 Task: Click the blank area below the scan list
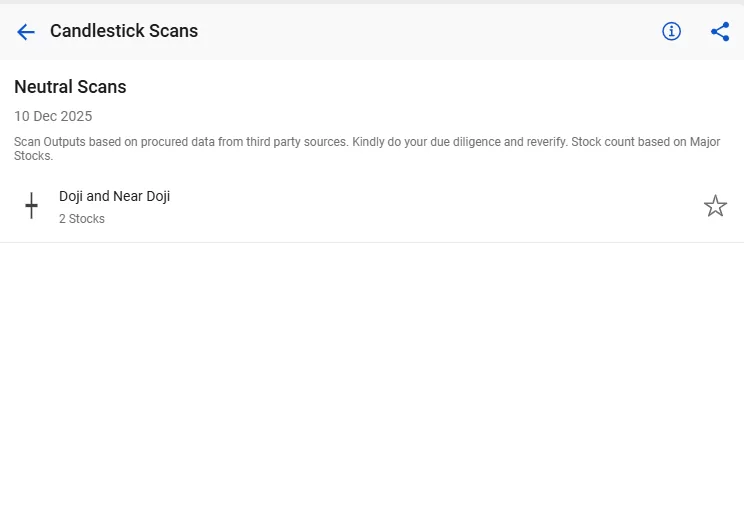(372, 380)
